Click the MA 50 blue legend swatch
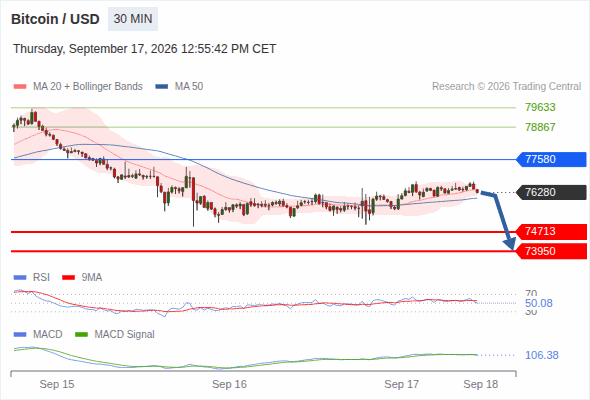Viewport: 590px width, 400px height. tap(162, 87)
